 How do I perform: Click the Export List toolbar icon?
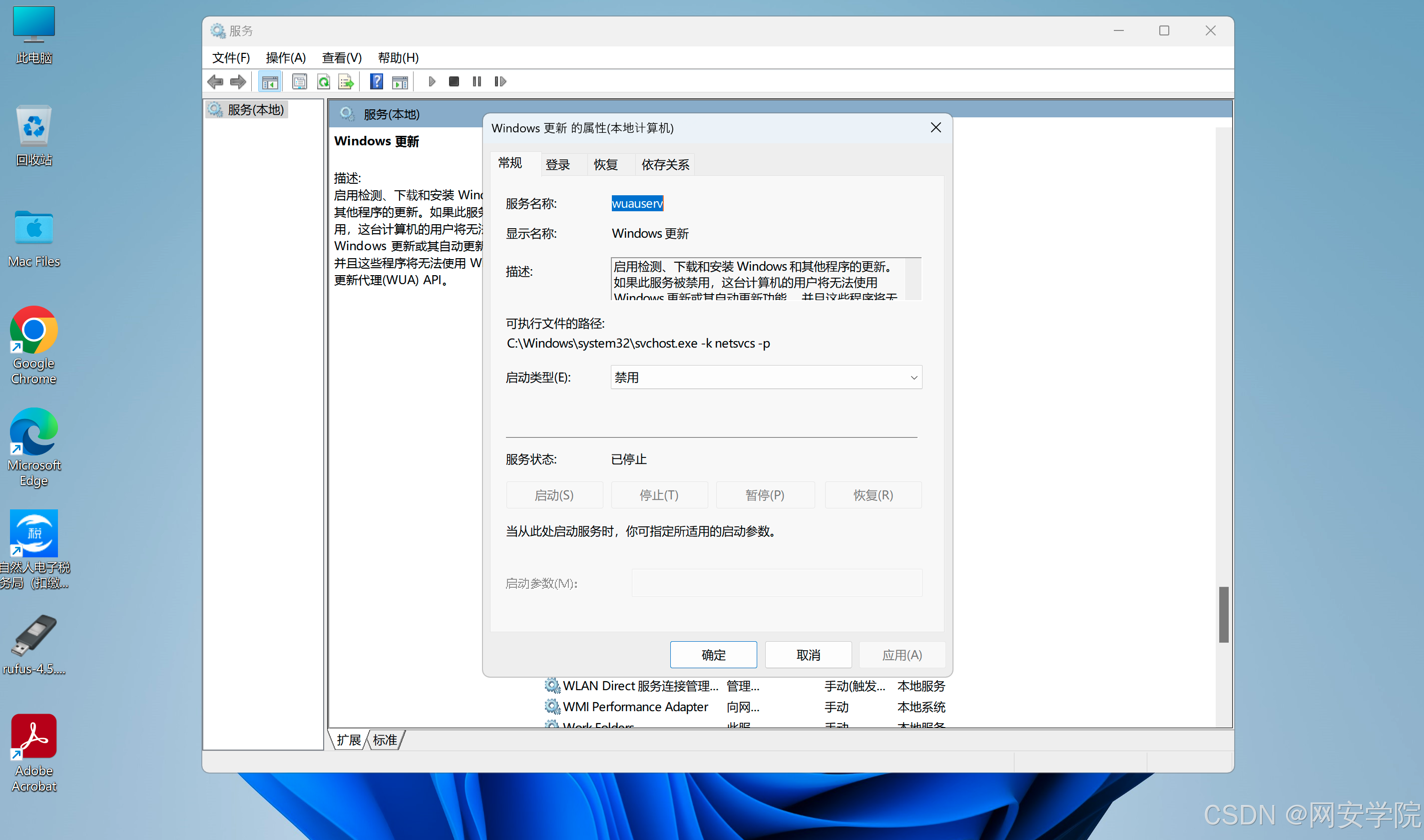click(346, 81)
